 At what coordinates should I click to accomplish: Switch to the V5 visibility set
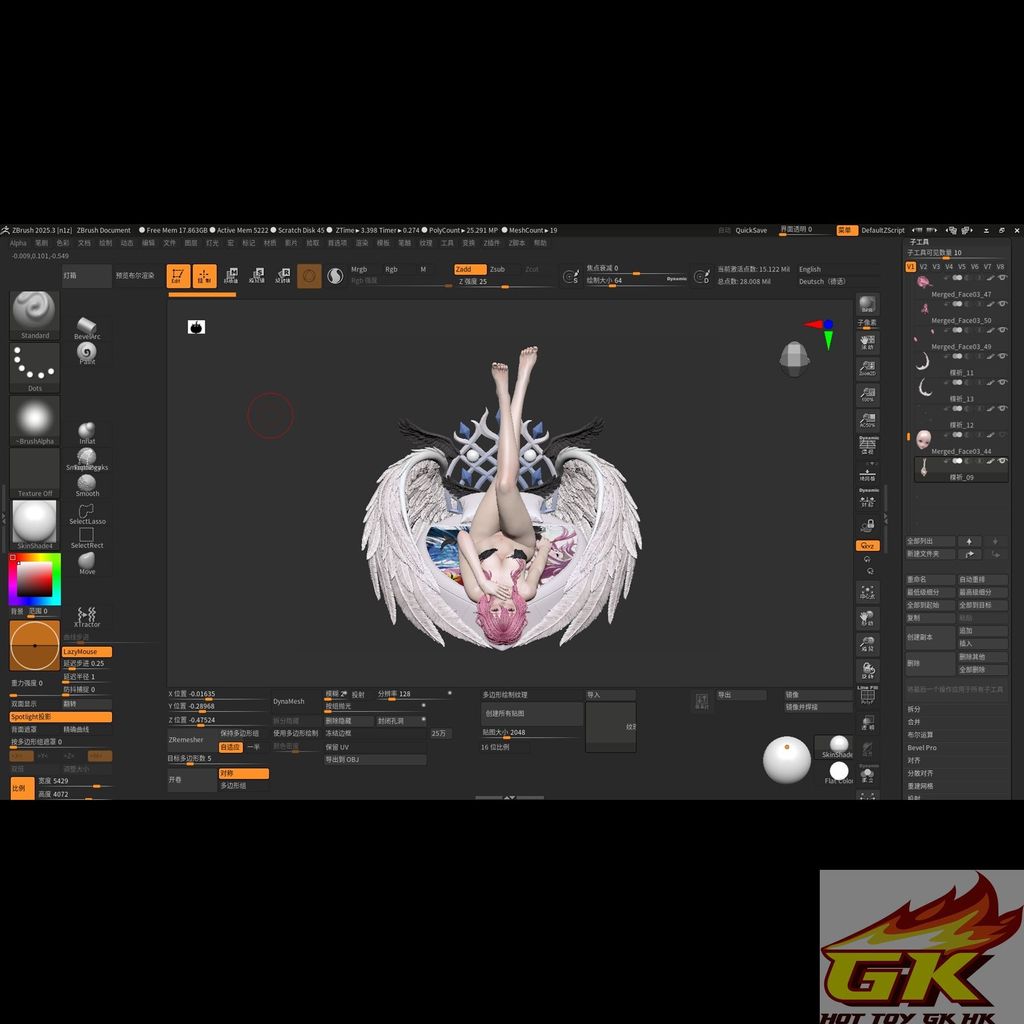(961, 266)
